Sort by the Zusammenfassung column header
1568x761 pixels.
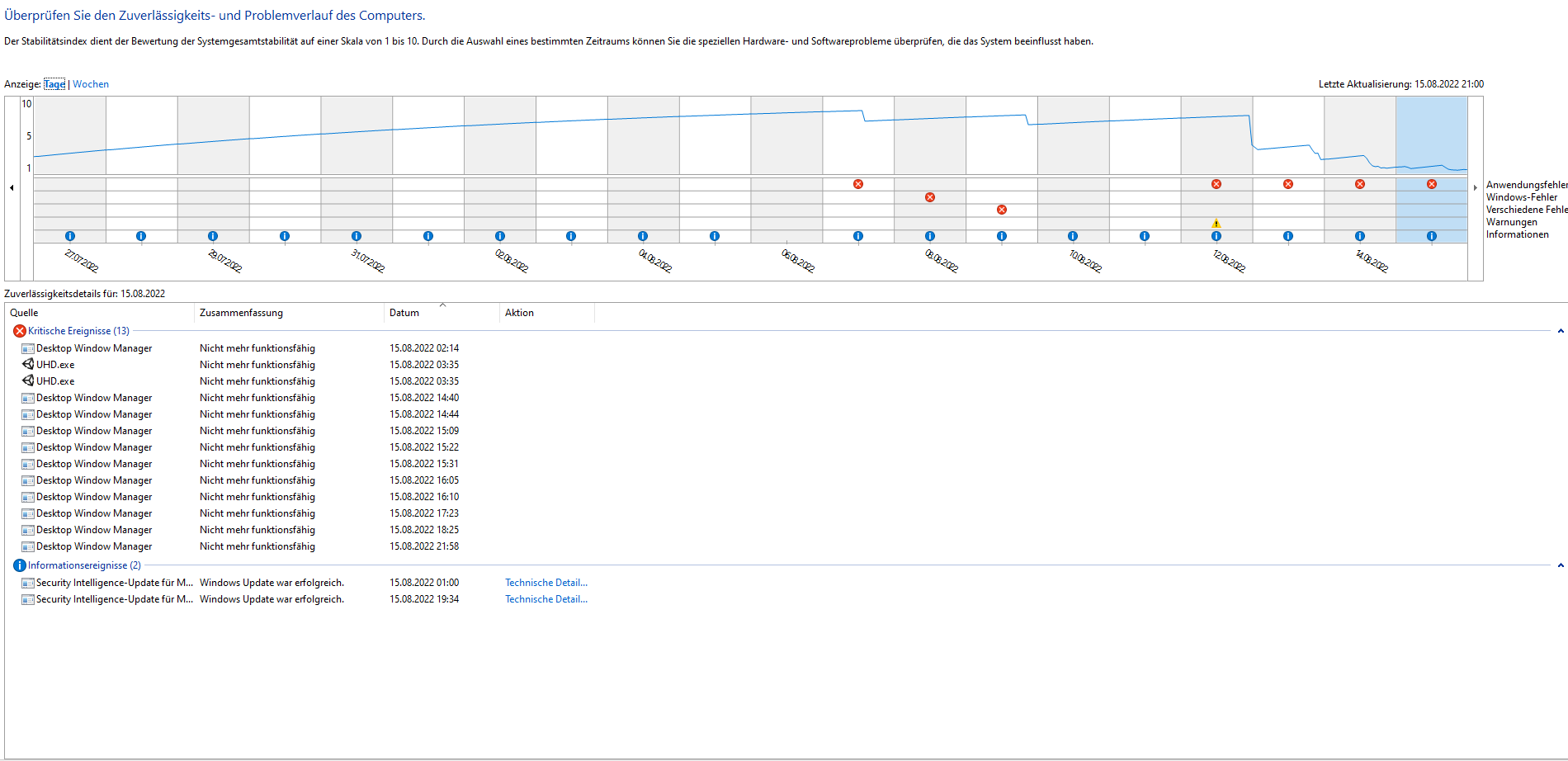pos(289,313)
